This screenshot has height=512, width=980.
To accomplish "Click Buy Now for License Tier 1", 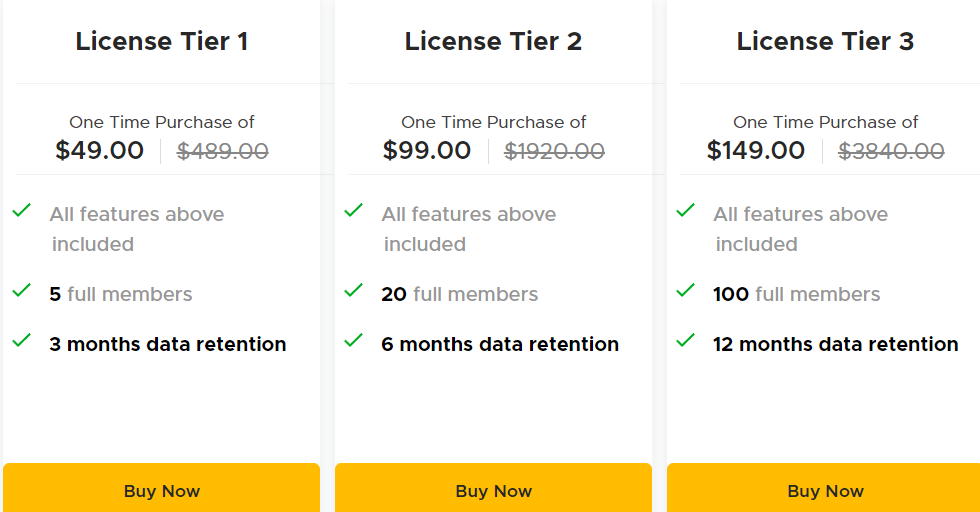I will 161,490.
